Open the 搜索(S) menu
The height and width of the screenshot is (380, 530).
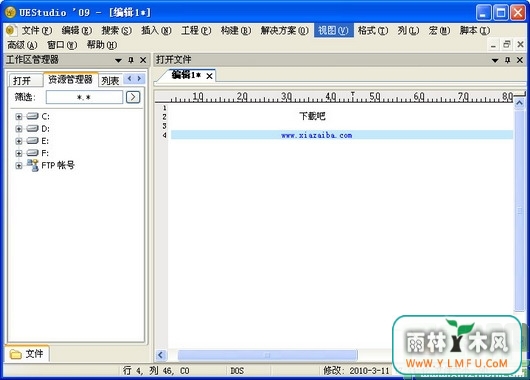(x=117, y=30)
